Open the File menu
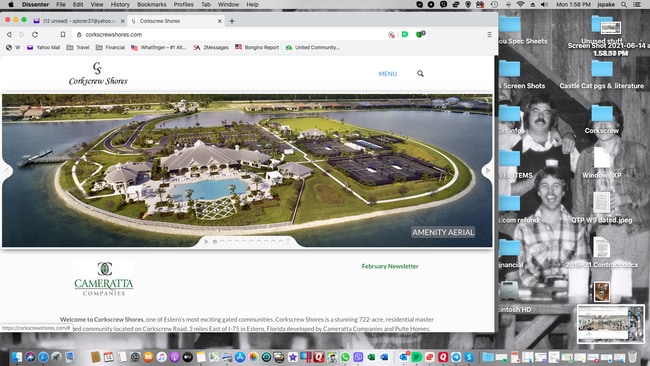This screenshot has width=650, height=366. coord(61,5)
